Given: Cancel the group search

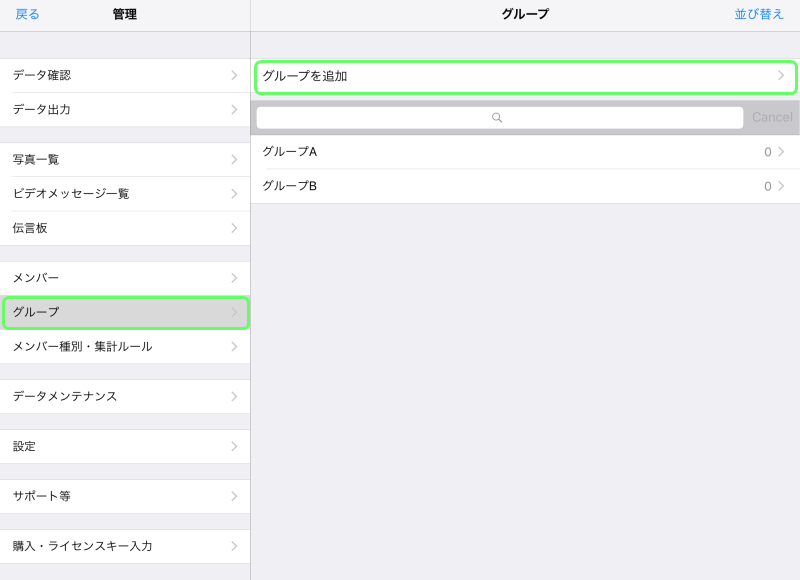Looking at the screenshot, I should pyautogui.click(x=772, y=118).
